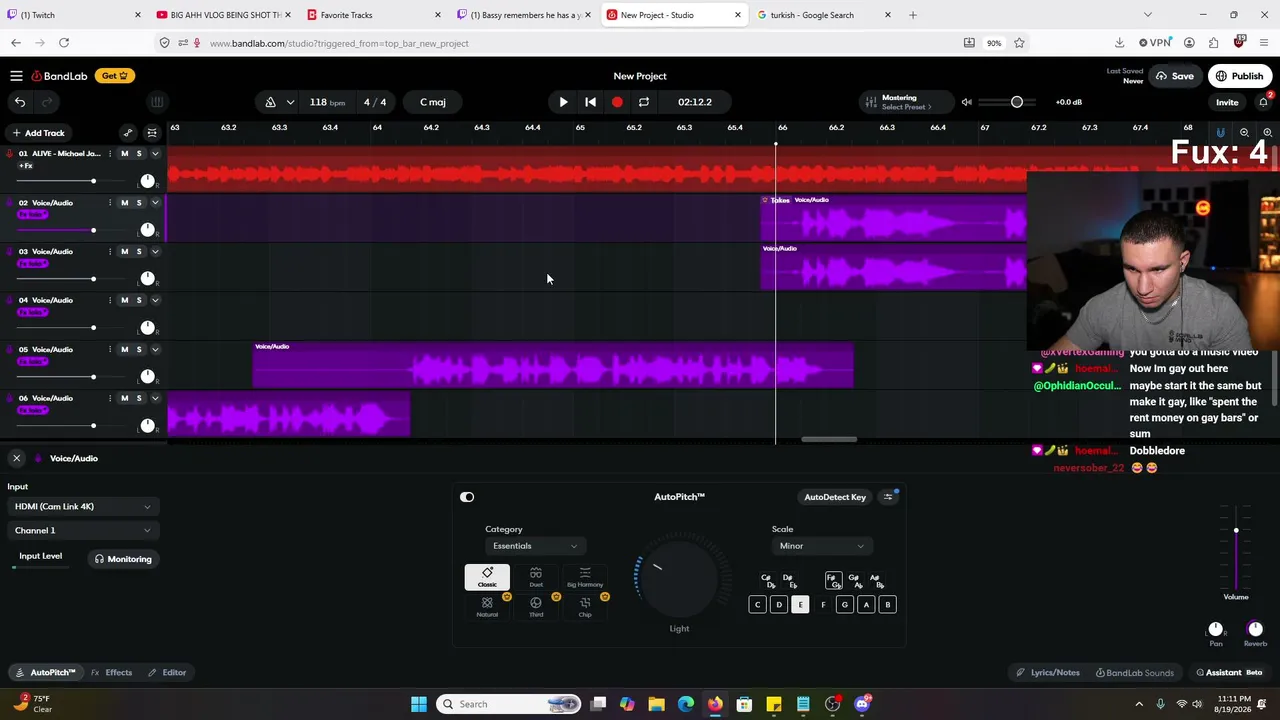Undo the last action in BandLab

[20, 102]
